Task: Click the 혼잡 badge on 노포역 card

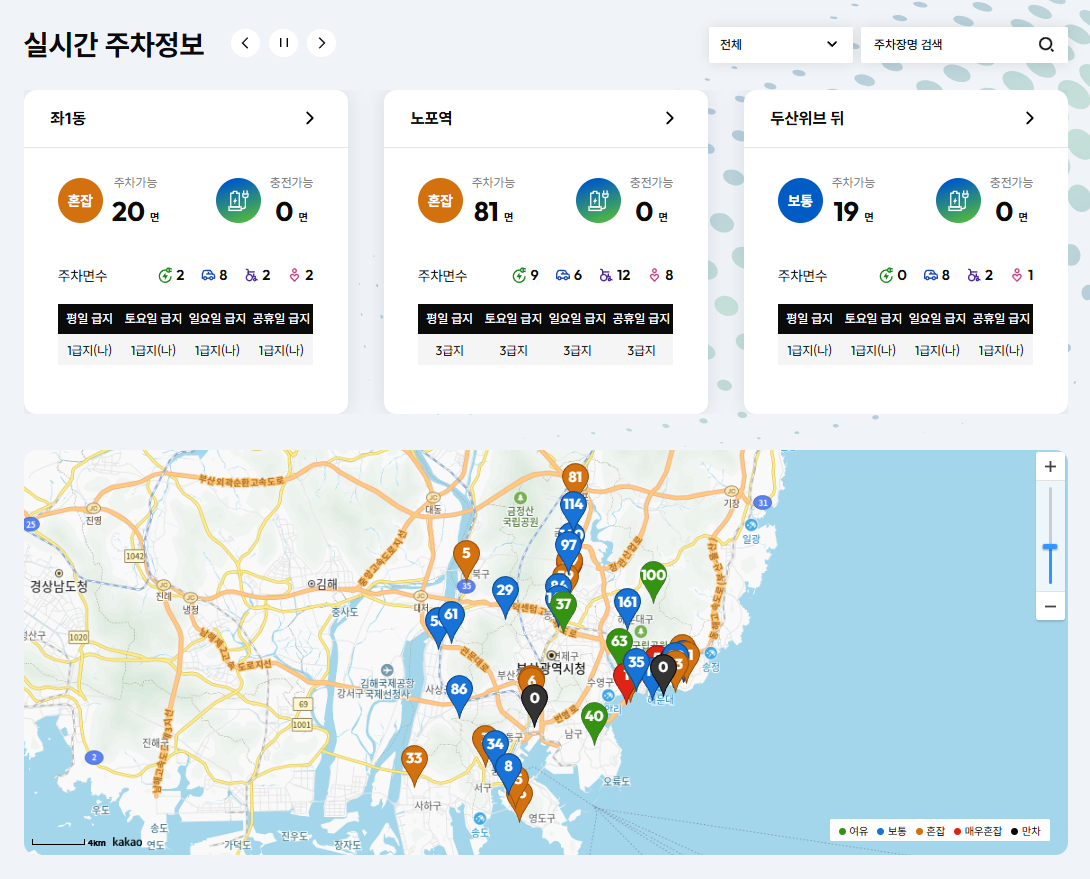Action: pos(440,201)
